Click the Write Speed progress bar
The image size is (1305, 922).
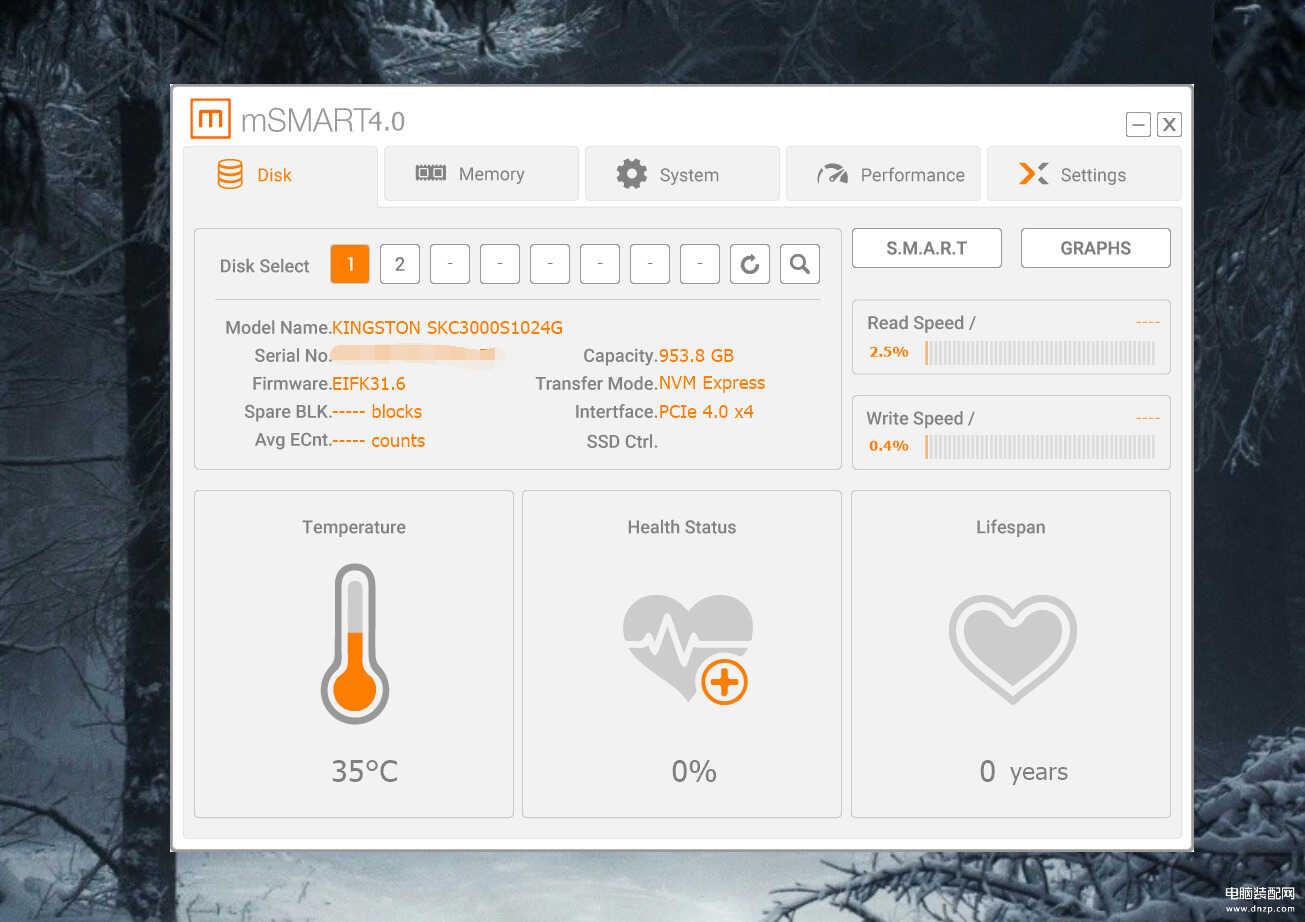1040,446
